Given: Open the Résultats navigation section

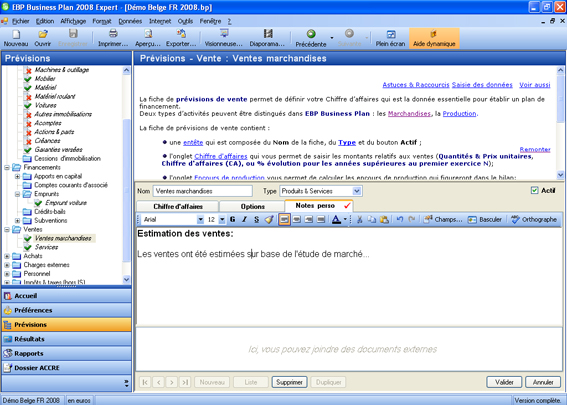Looking at the screenshot, I should pyautogui.click(x=67, y=339).
